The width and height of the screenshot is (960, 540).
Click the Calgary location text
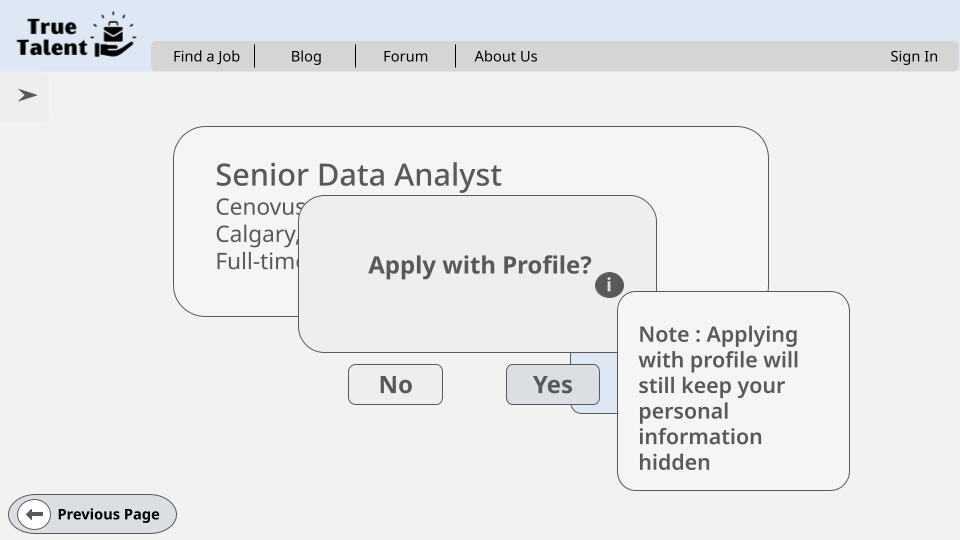tap(256, 234)
